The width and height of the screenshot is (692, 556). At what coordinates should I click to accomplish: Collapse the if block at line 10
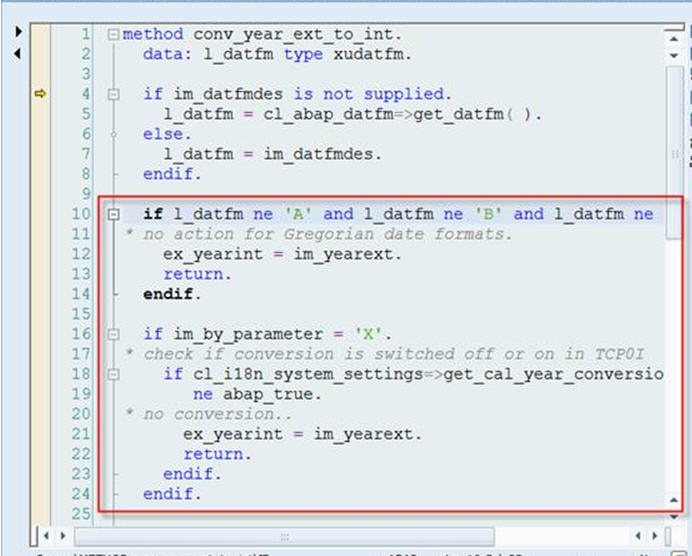point(113,214)
